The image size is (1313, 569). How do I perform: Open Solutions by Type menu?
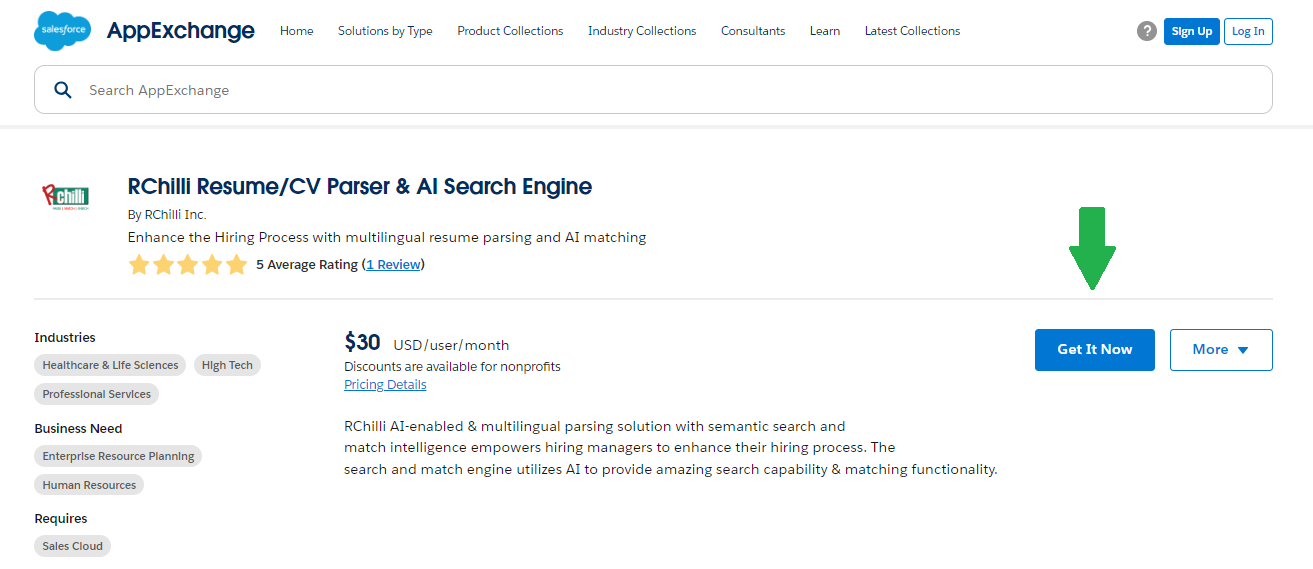(x=385, y=31)
